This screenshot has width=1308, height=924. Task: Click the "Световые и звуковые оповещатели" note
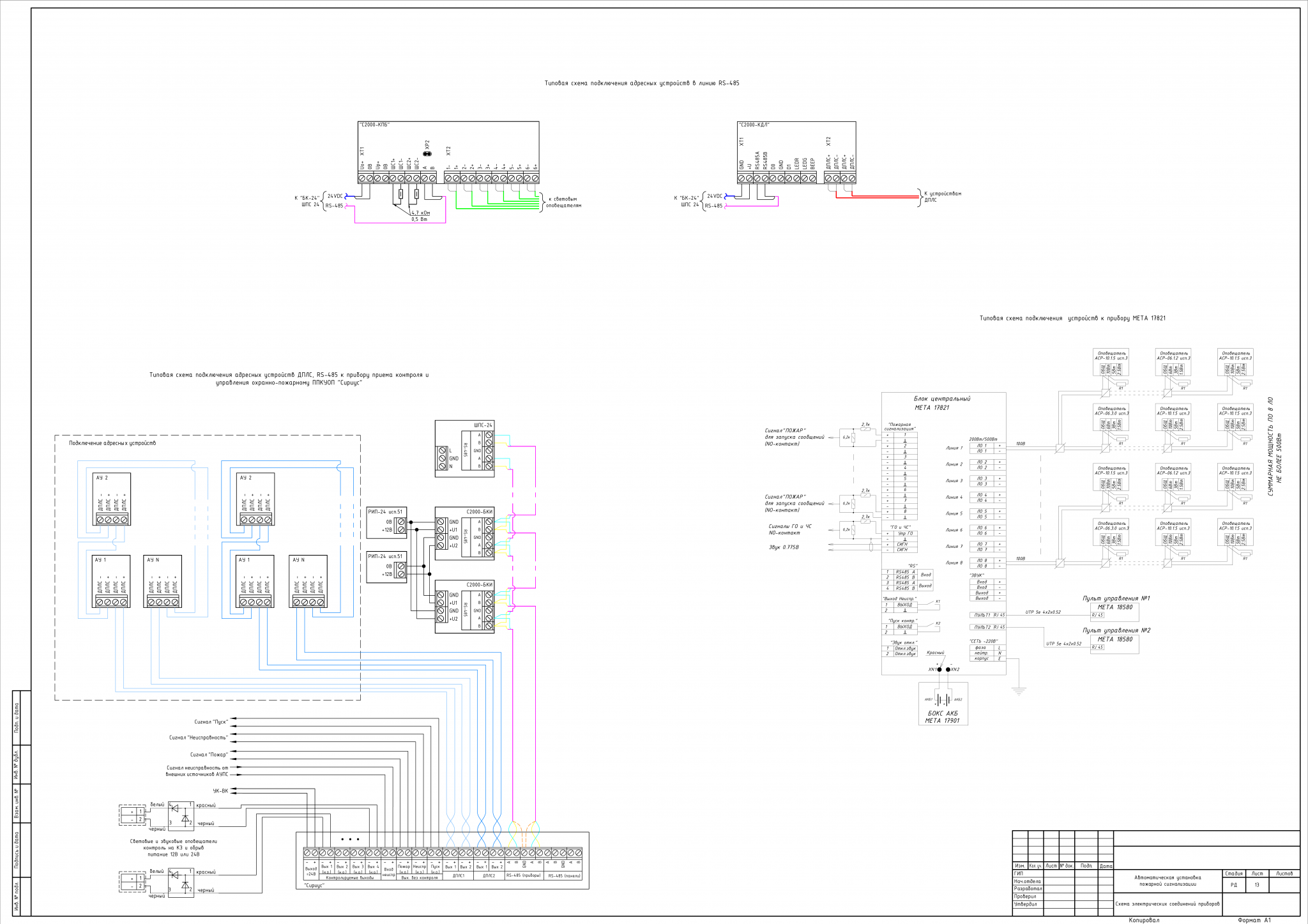click(174, 847)
